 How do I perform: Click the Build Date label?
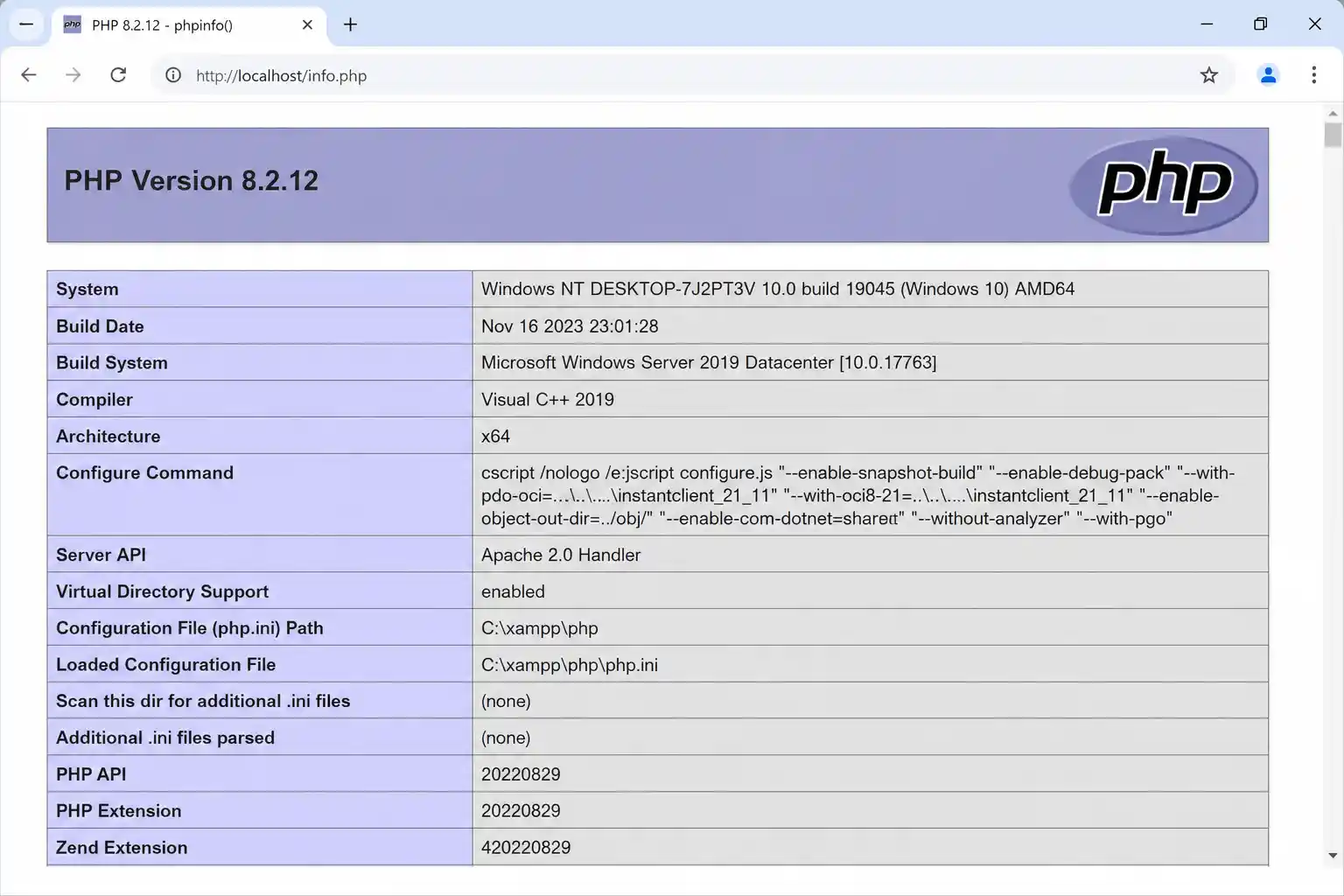click(x=100, y=326)
